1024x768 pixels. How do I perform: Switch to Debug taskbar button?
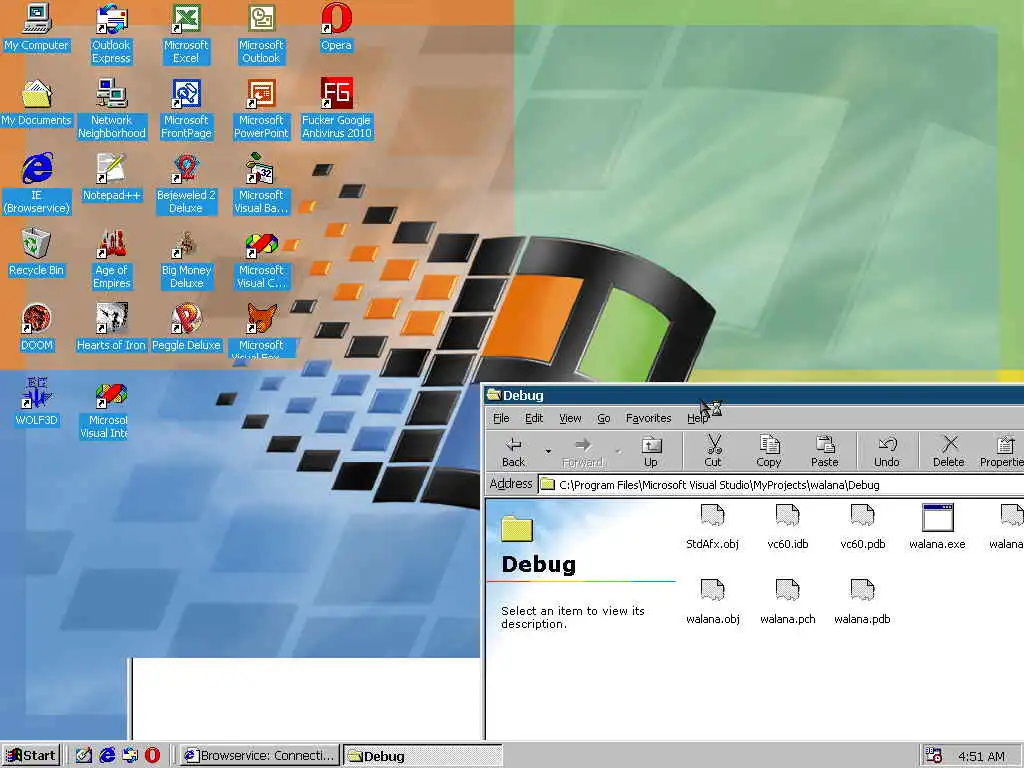(423, 756)
